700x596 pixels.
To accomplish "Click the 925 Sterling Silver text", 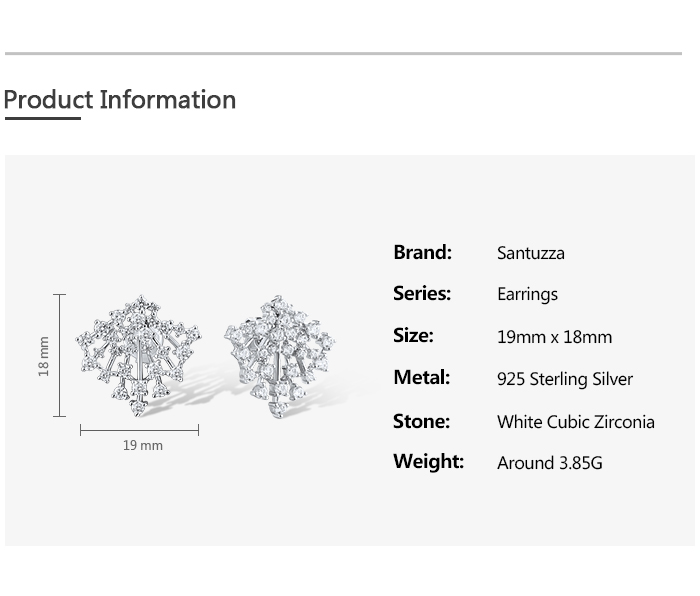I will [564, 379].
